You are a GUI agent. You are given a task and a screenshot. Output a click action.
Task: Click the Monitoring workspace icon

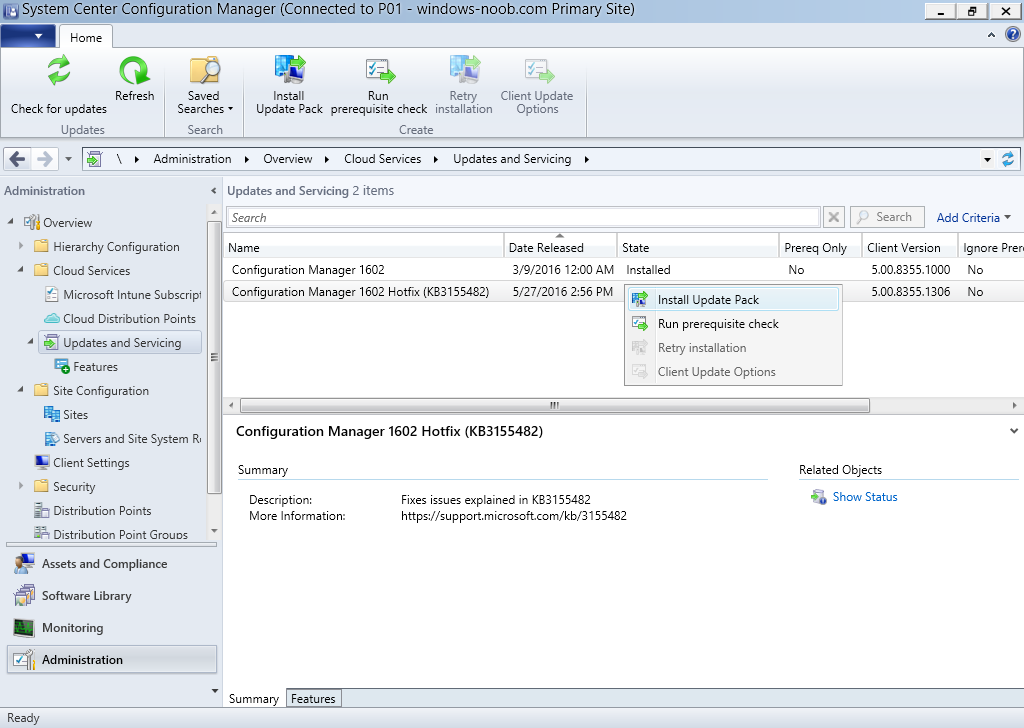24,627
